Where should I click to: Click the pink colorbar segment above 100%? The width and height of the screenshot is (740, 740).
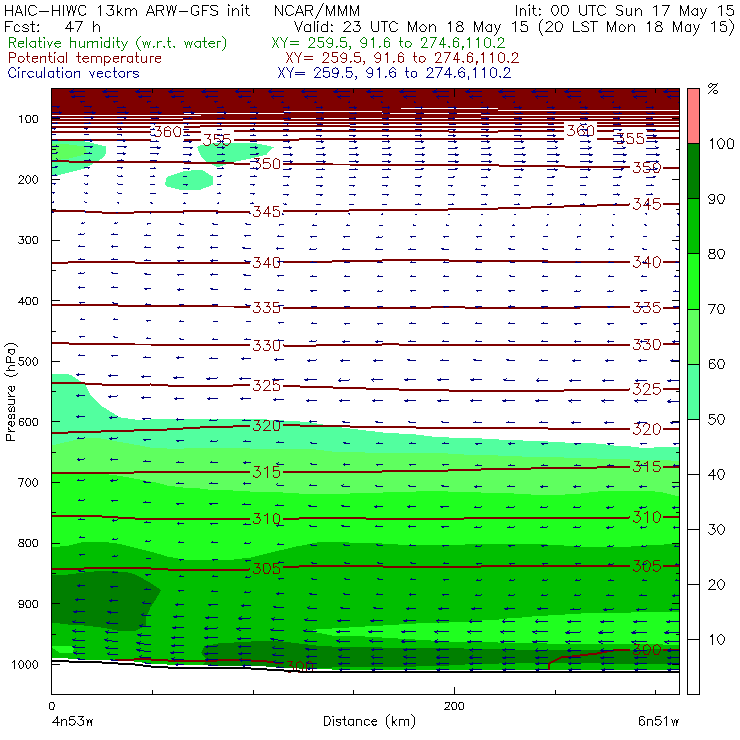693,116
